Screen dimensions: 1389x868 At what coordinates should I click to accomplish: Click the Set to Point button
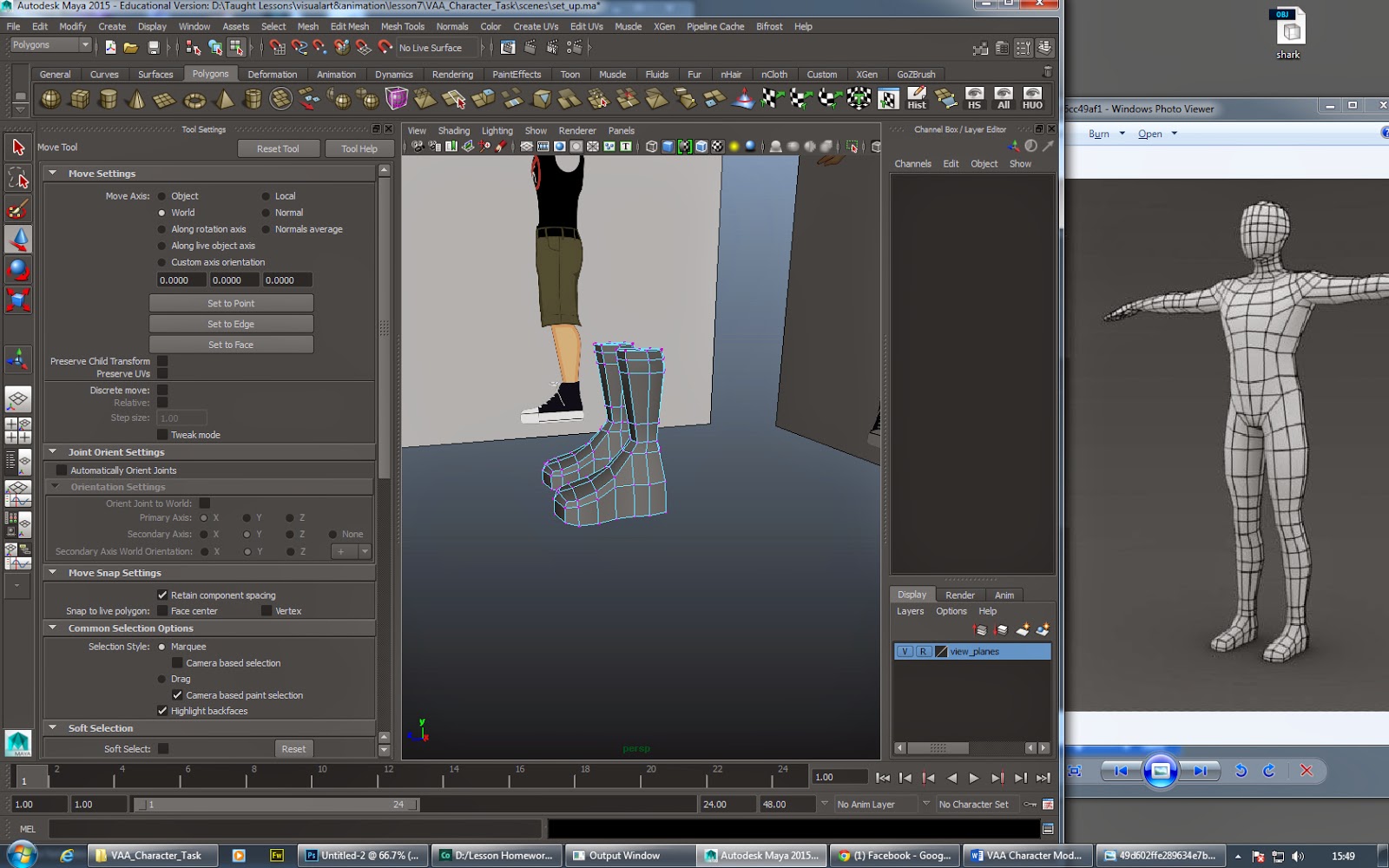point(231,304)
